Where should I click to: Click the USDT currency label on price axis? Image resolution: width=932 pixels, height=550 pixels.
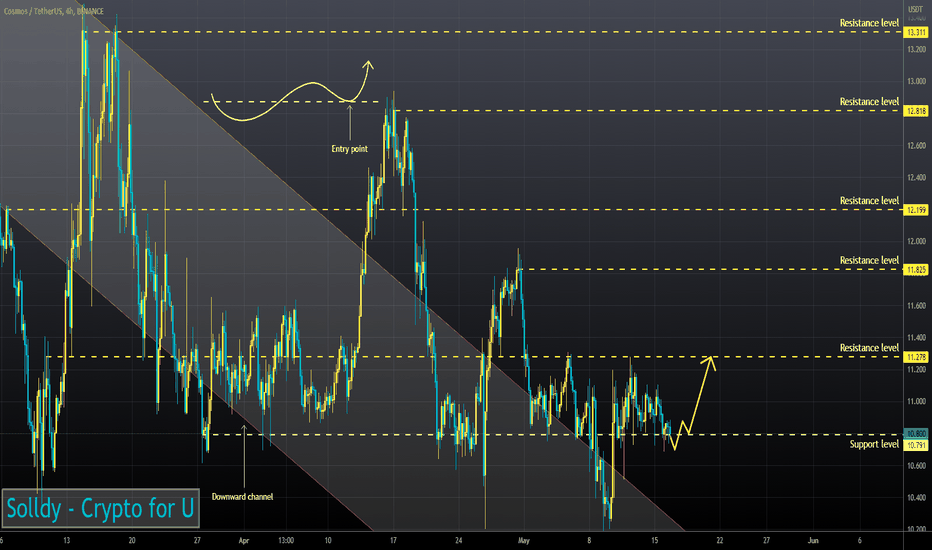point(915,10)
